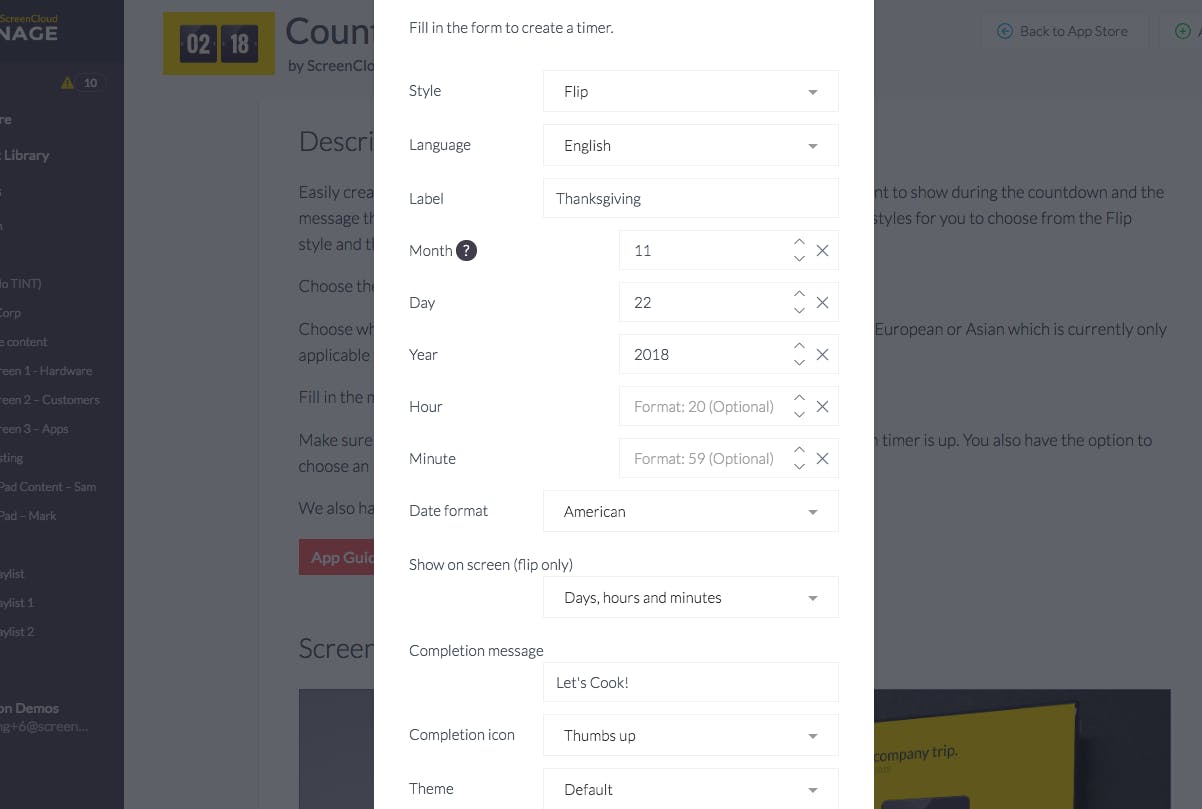Clear the Hour field with X icon

(822, 407)
